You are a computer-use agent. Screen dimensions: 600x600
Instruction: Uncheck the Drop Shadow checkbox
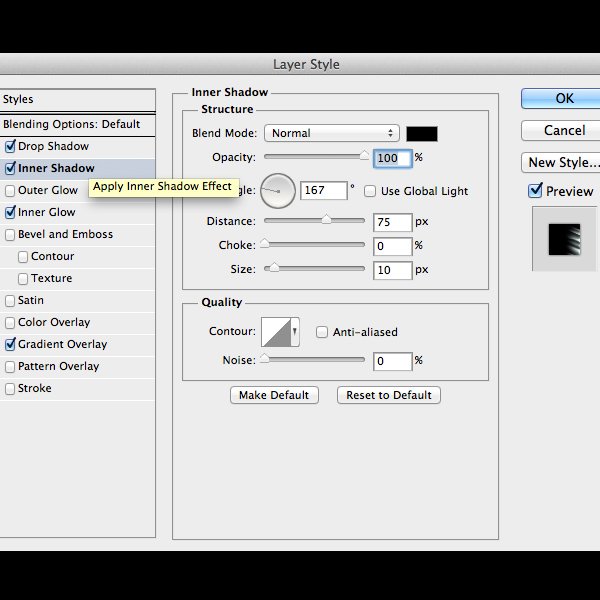coord(10,146)
